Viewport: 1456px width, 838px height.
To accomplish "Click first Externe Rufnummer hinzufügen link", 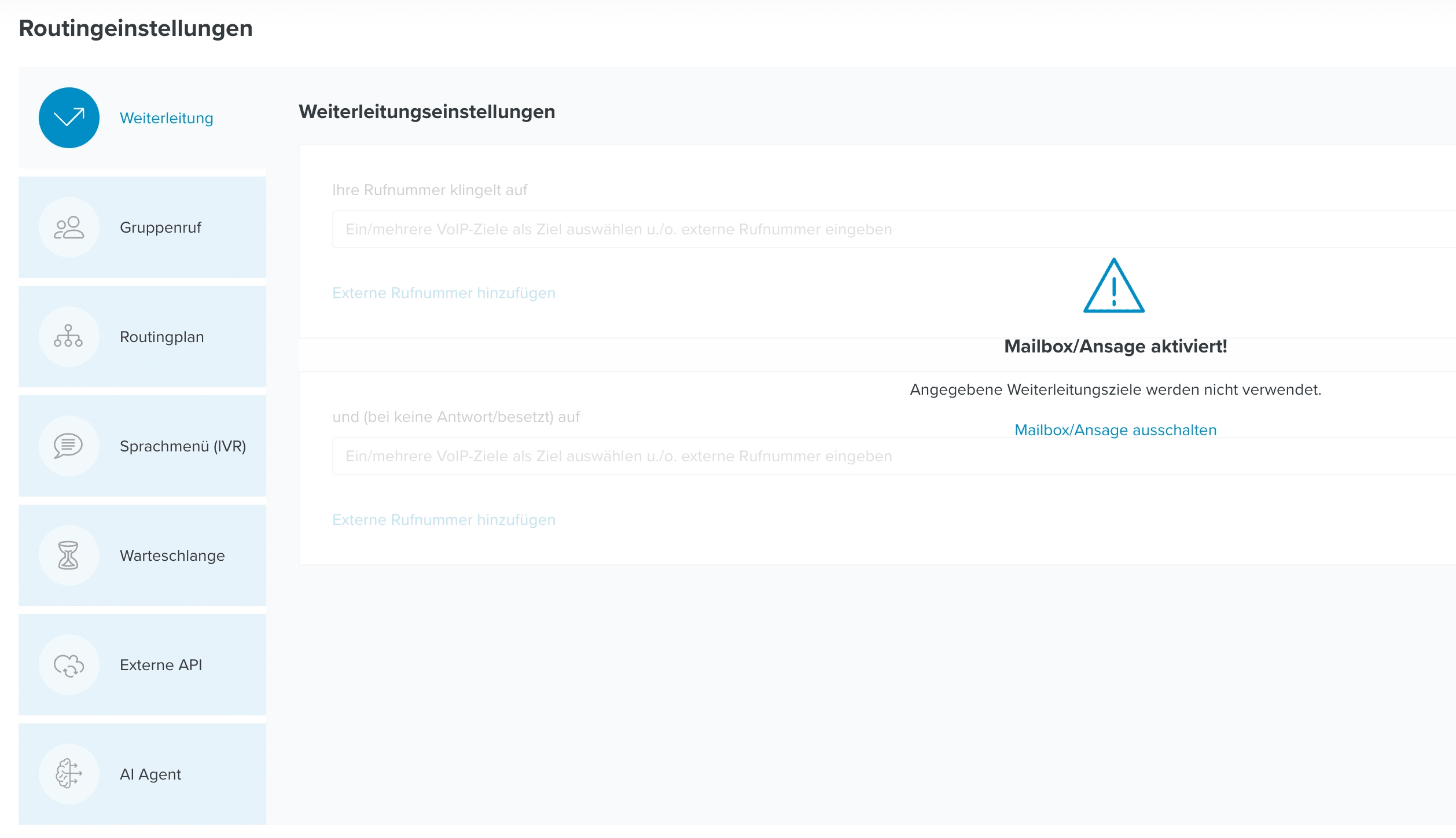I will 443,293.
